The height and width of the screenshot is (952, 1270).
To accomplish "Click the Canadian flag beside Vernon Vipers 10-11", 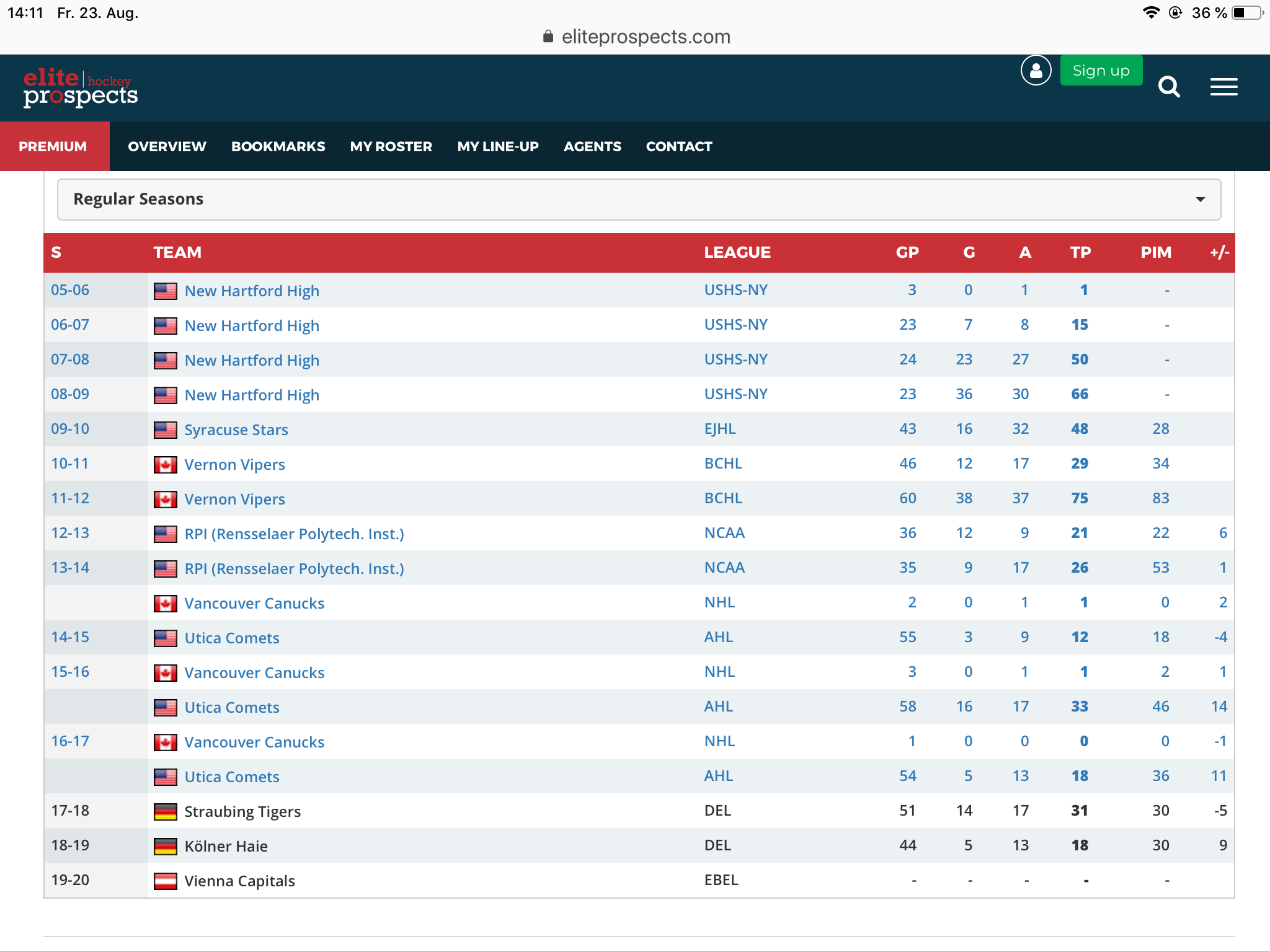I will pos(165,465).
